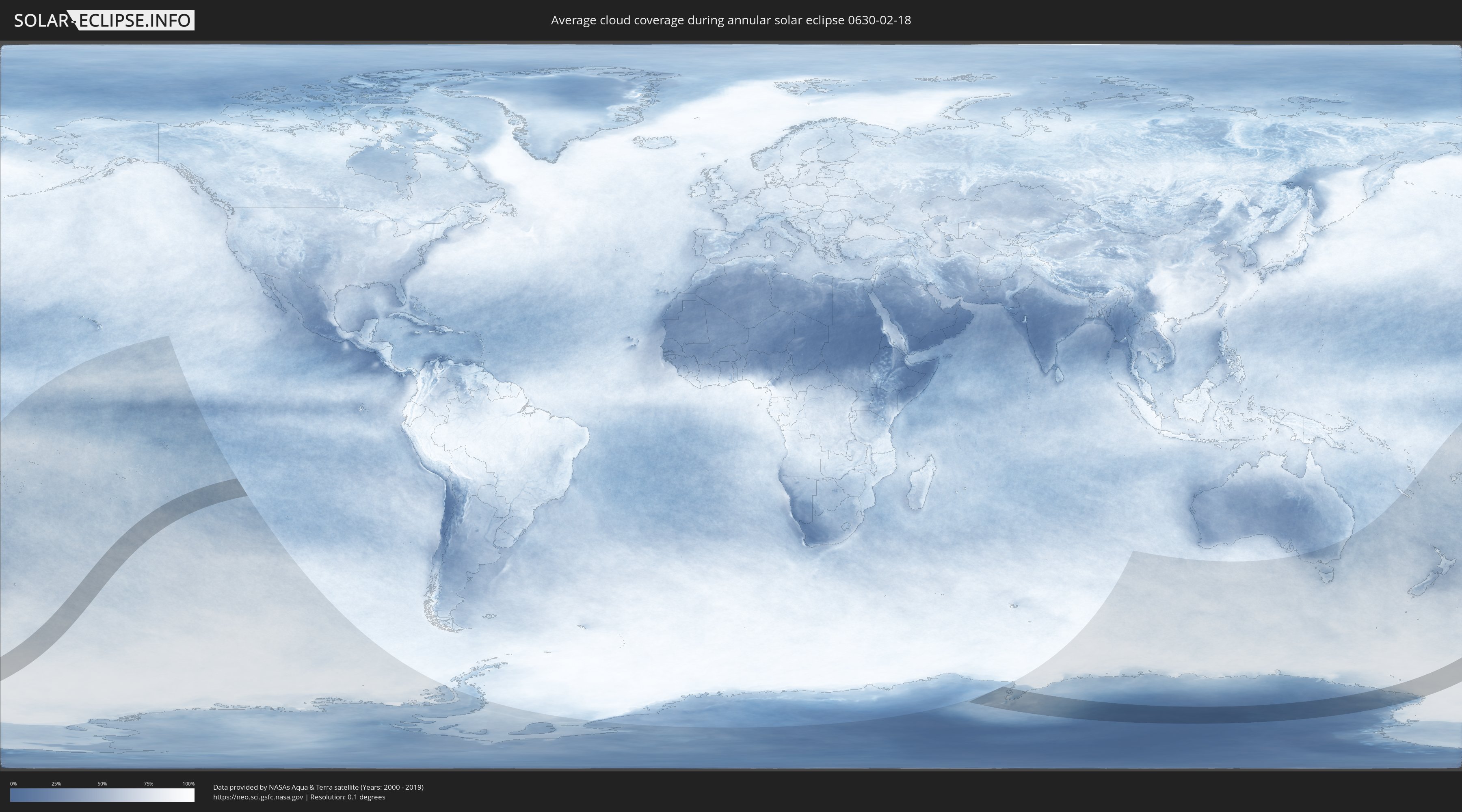Click the cloud coverage color gradient legend bar
Viewport: 1462px width, 812px height.
(x=102, y=795)
